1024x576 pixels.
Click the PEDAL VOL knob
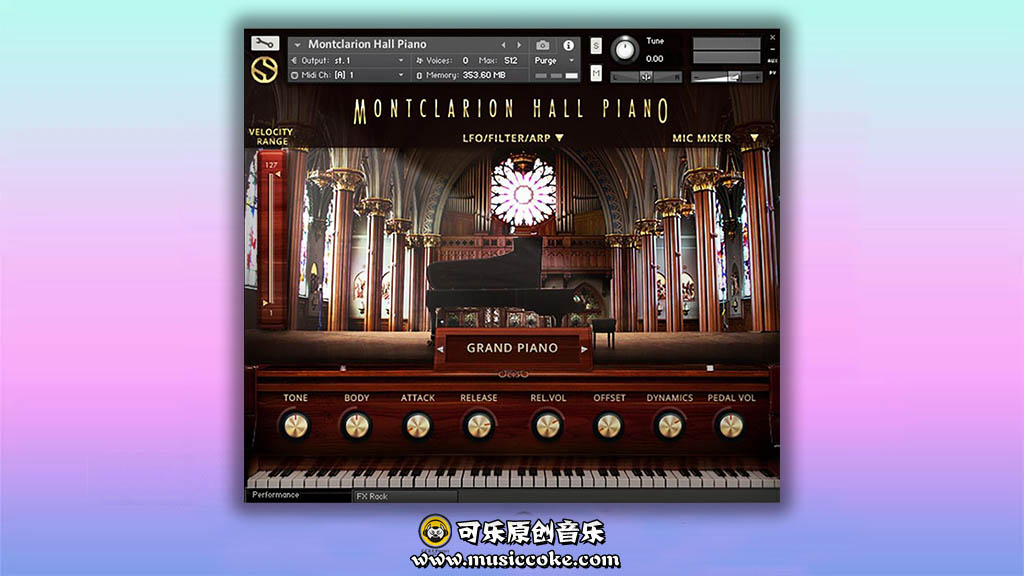tap(731, 426)
